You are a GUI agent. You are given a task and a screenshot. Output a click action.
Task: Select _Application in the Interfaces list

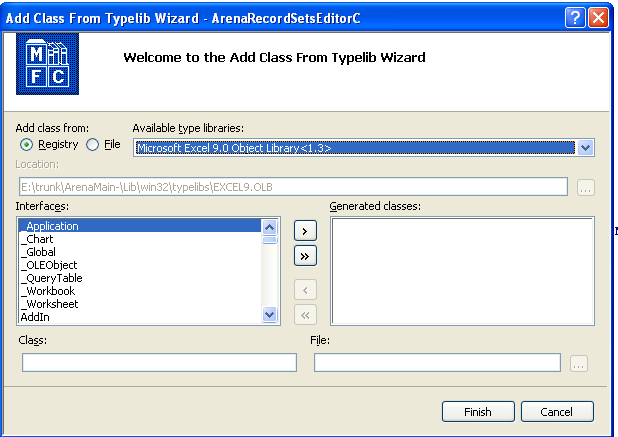pos(50,226)
